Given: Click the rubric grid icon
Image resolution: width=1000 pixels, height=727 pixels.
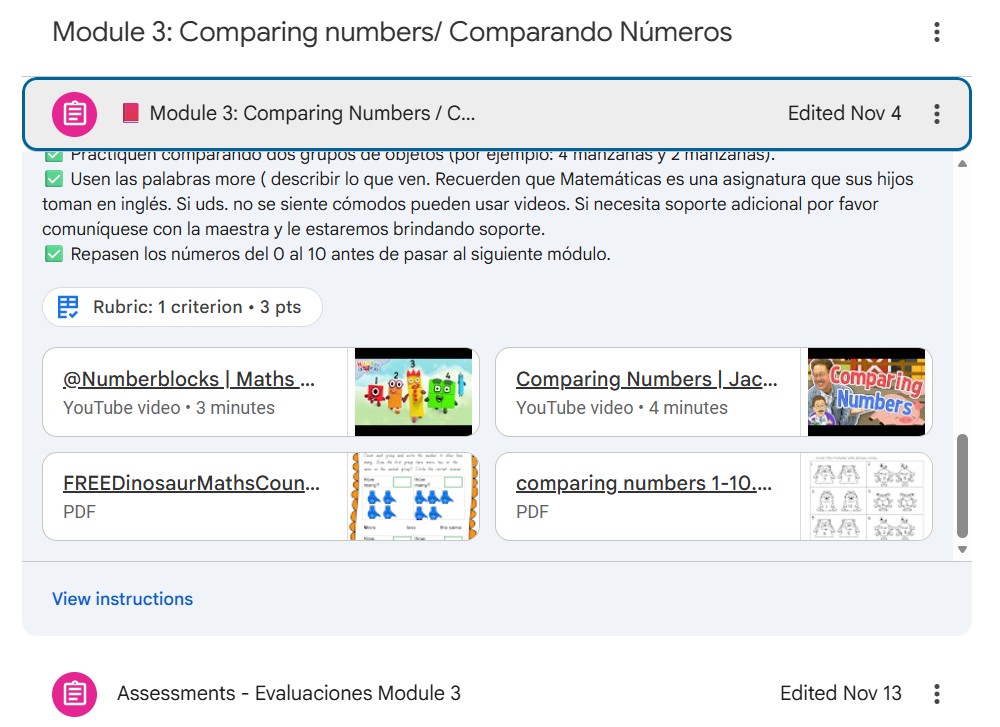Looking at the screenshot, I should (68, 307).
